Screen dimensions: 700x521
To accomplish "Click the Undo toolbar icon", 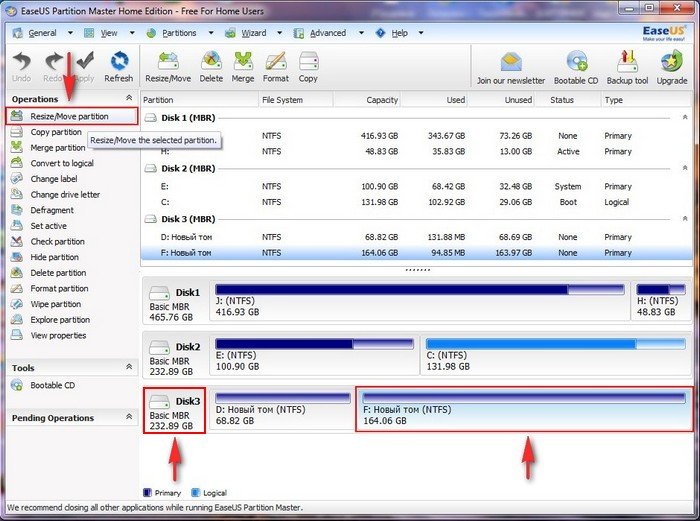I will 21,67.
